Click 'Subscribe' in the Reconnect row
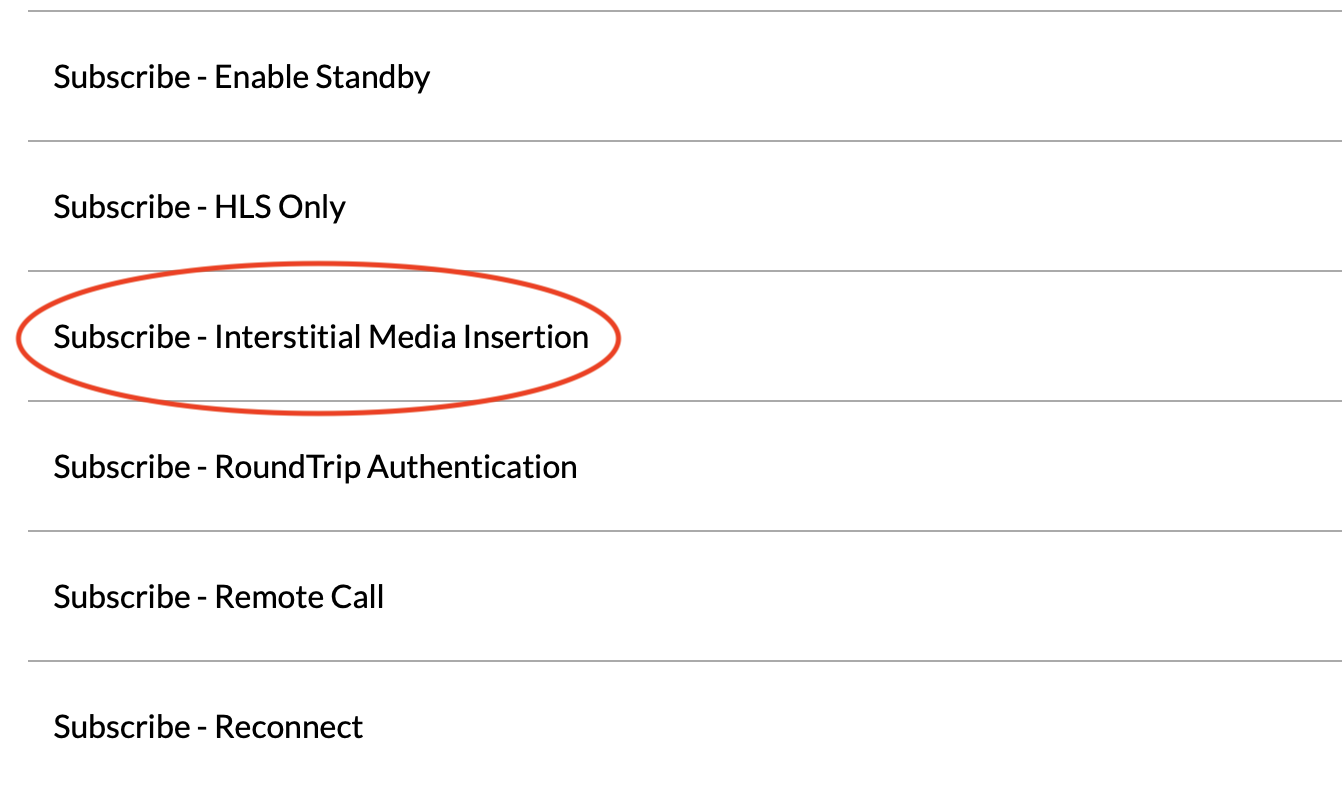The width and height of the screenshot is (1342, 788). [x=122, y=727]
